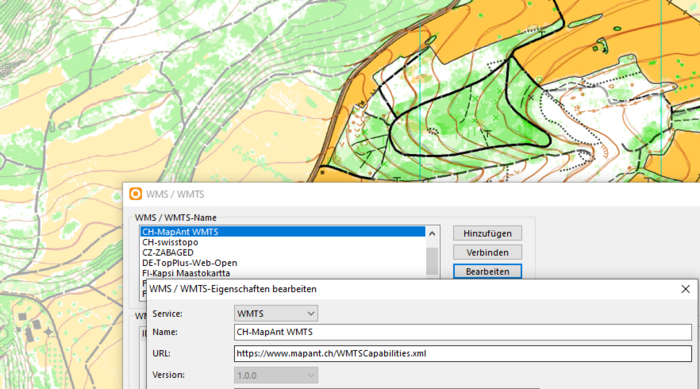Viewport: 700px width, 389px height.
Task: Click the list scrollbar up arrow
Action: point(432,234)
